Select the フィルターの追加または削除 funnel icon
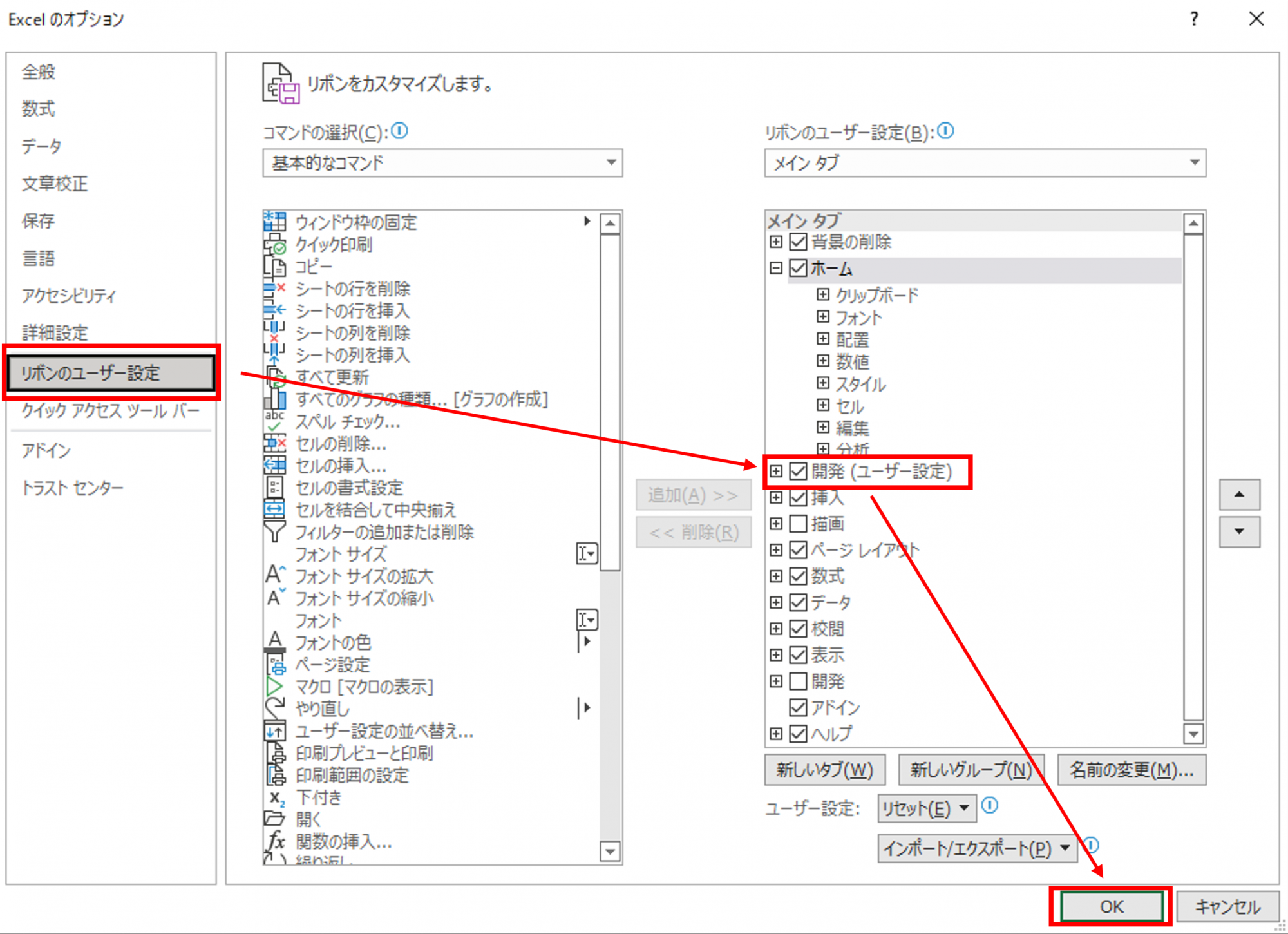1288x934 pixels. coord(275,531)
